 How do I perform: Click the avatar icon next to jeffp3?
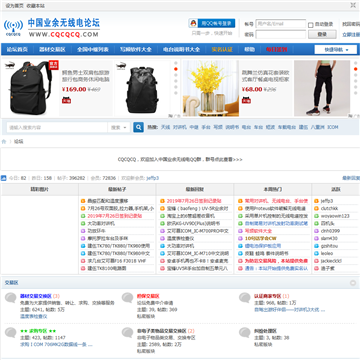(x=317, y=201)
